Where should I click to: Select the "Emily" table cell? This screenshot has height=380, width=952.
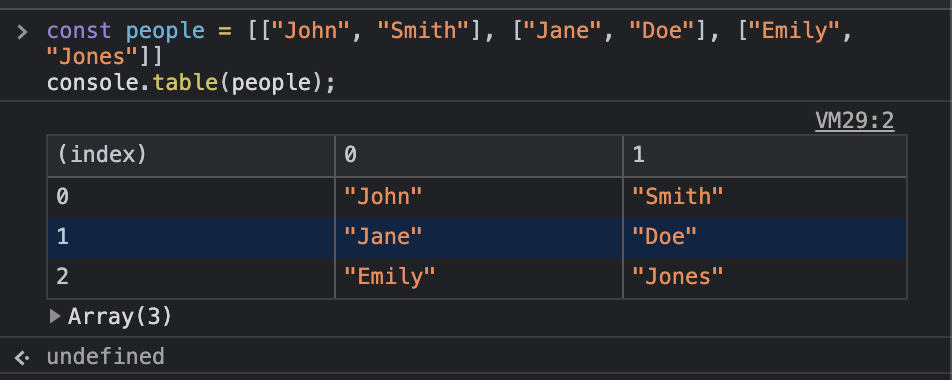(478, 277)
